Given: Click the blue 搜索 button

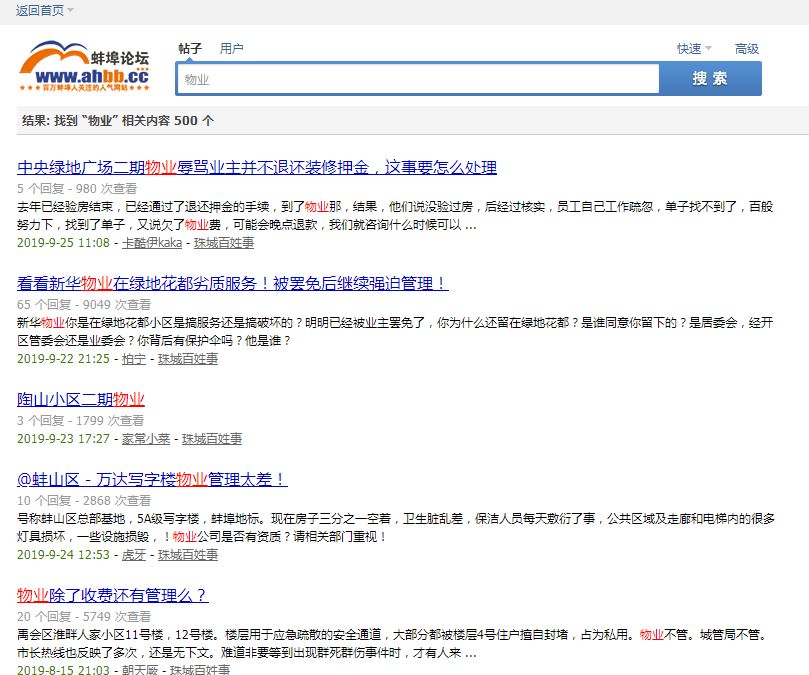Looking at the screenshot, I should click(x=710, y=78).
